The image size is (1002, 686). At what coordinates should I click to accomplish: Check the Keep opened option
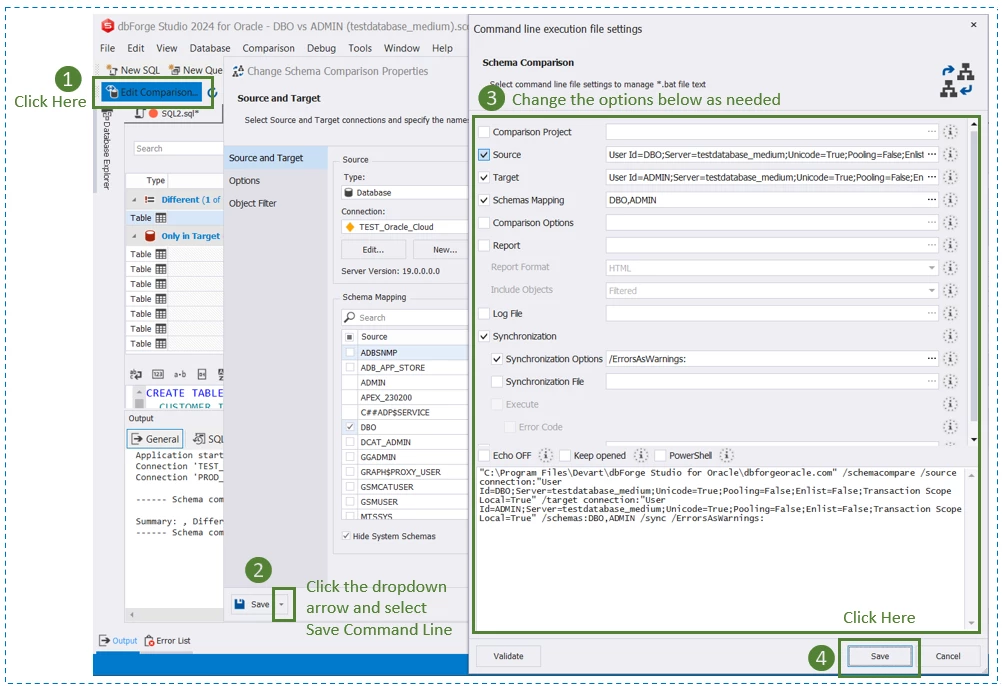tap(565, 455)
